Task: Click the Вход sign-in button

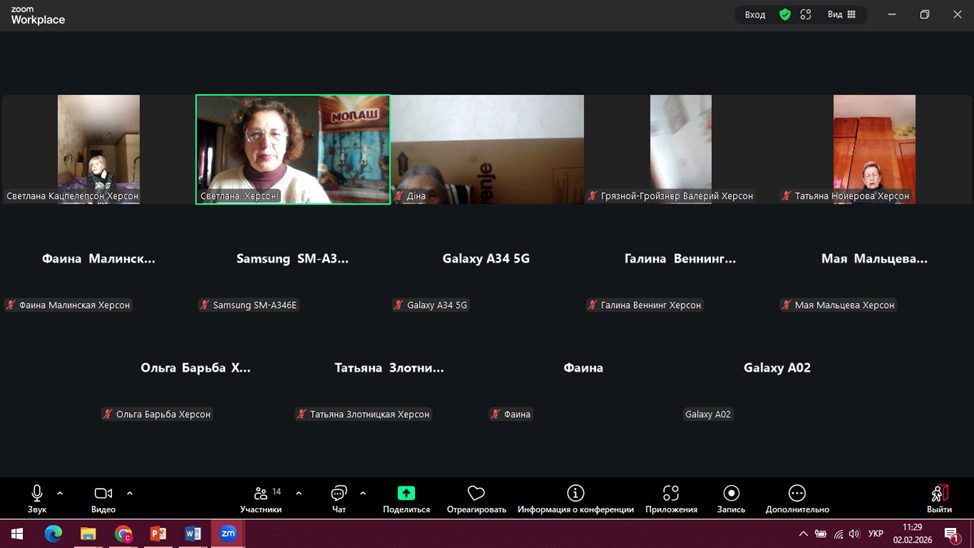Action: (x=755, y=15)
